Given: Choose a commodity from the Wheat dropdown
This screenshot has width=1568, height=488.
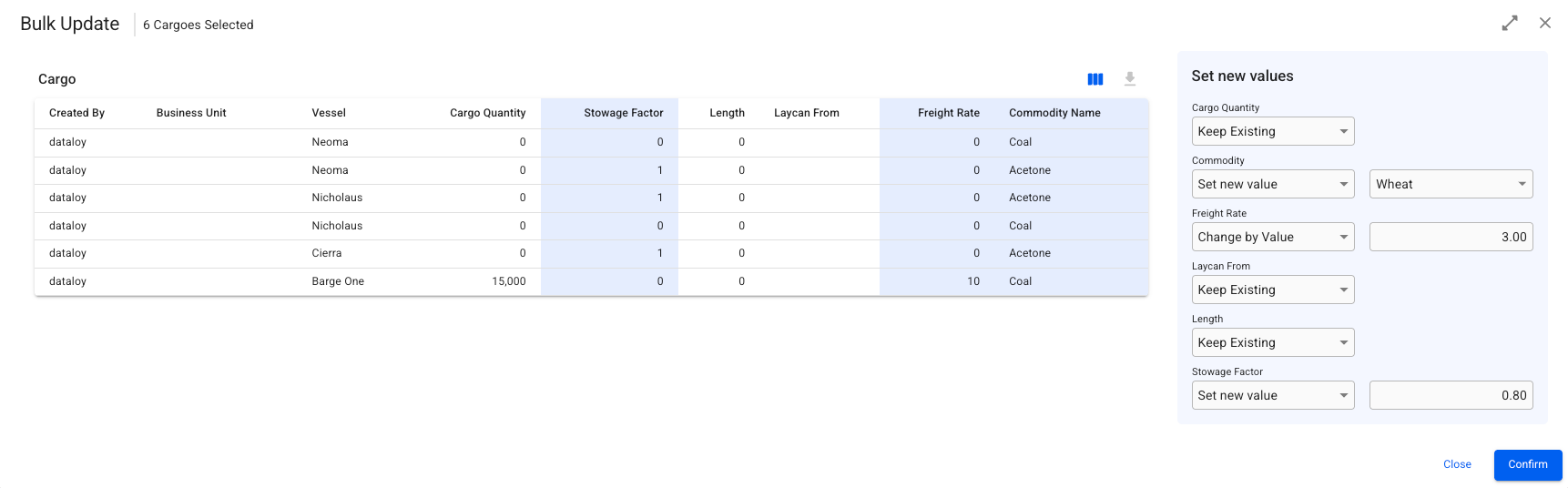Looking at the screenshot, I should click(1450, 184).
